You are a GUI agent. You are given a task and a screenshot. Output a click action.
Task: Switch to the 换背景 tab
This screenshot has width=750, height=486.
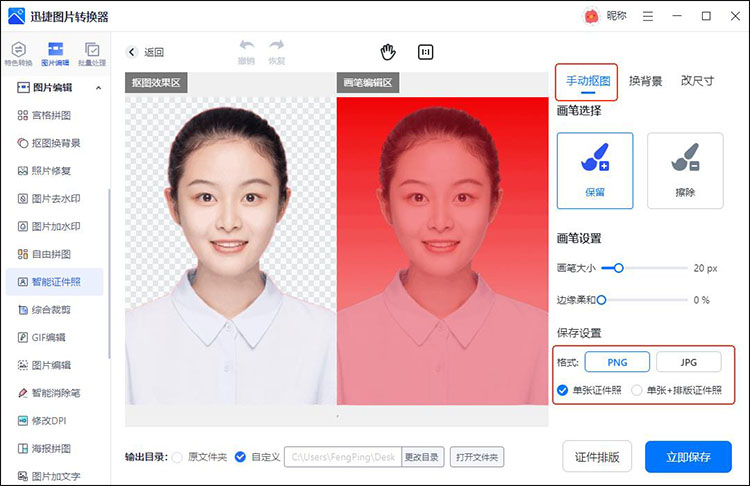point(645,81)
